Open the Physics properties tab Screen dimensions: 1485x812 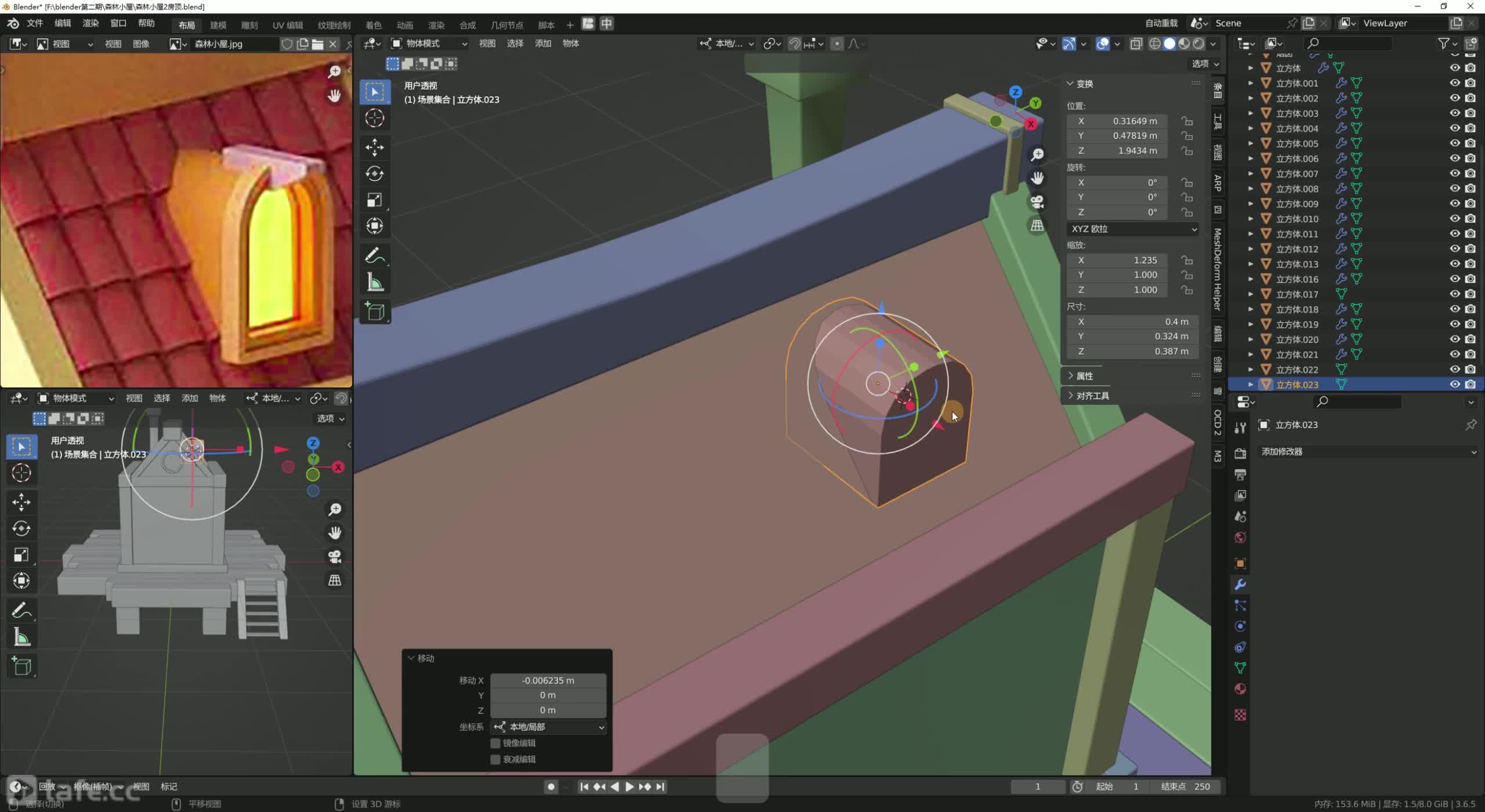(x=1240, y=626)
